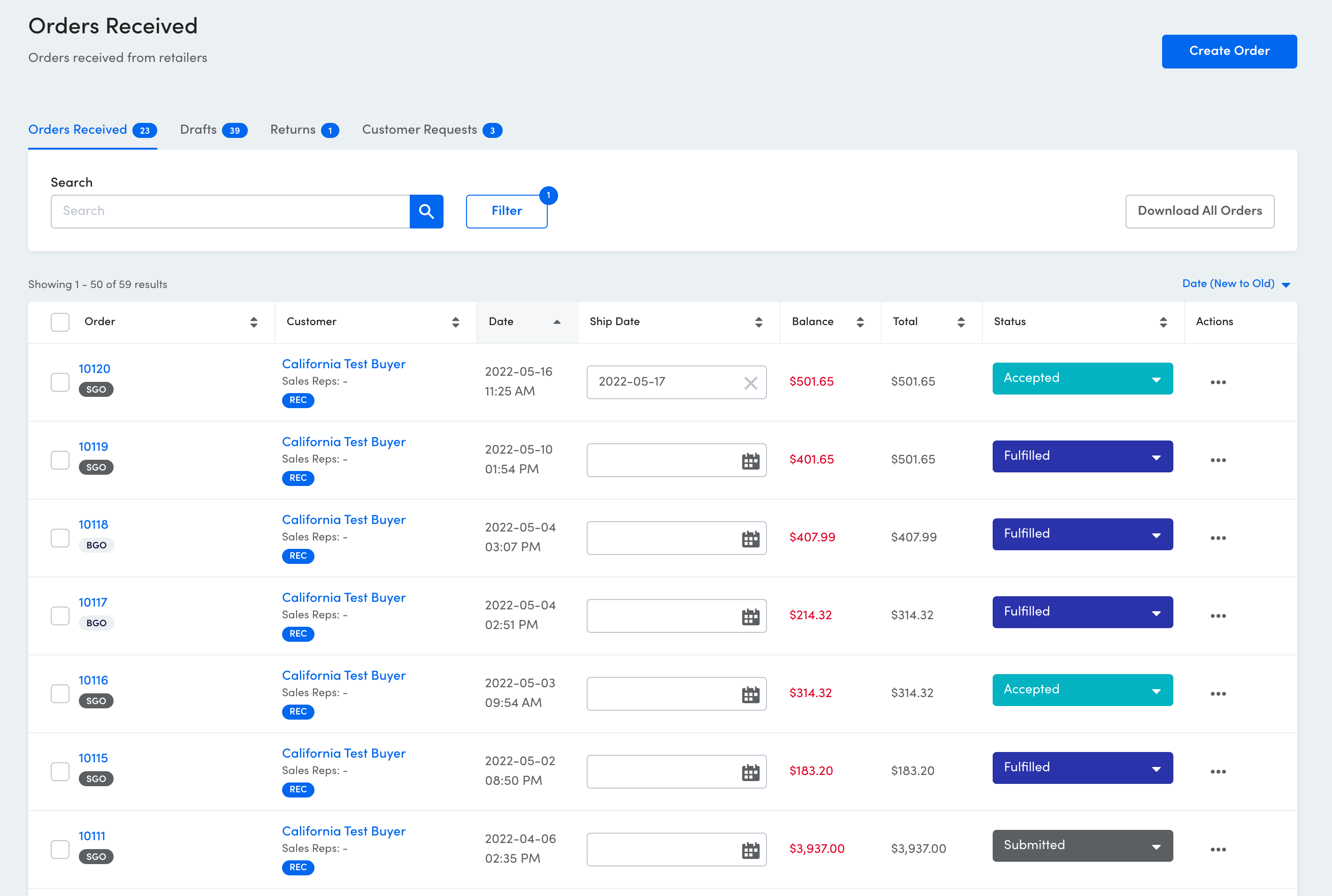This screenshot has width=1332, height=896.
Task: Focus the Search text field
Action: [230, 212]
